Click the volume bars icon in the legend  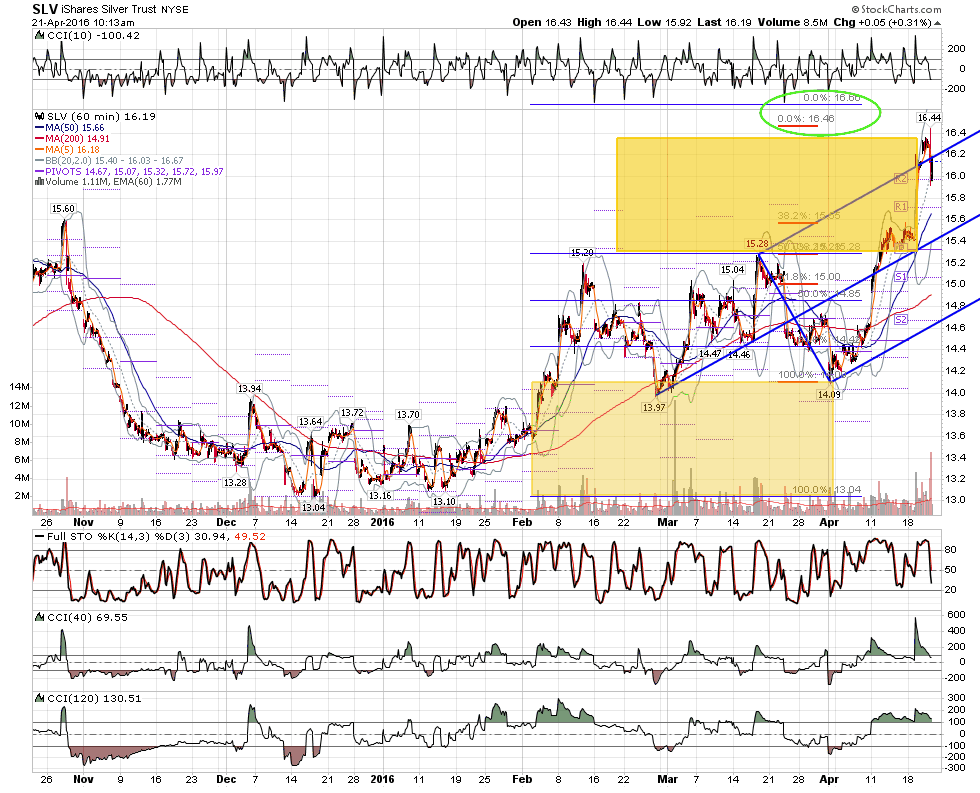(x=39, y=182)
